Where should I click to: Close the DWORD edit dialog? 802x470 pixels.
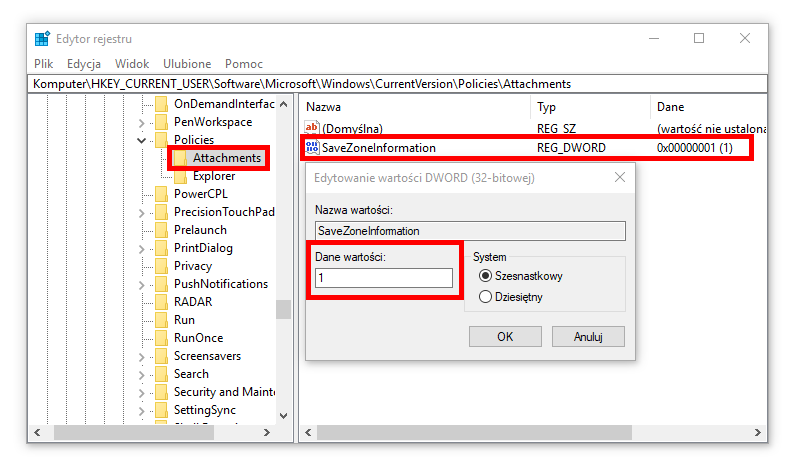coord(620,177)
